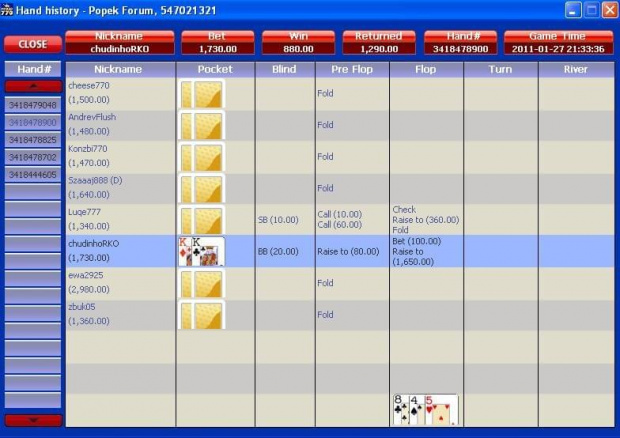Click Szaaaj888's face-down pocket cards

[x=202, y=189]
